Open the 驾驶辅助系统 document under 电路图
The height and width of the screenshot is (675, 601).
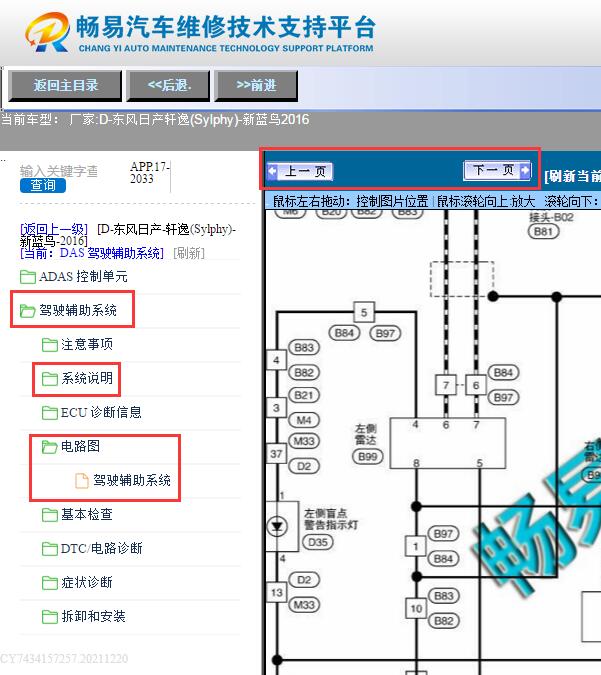[x=132, y=480]
